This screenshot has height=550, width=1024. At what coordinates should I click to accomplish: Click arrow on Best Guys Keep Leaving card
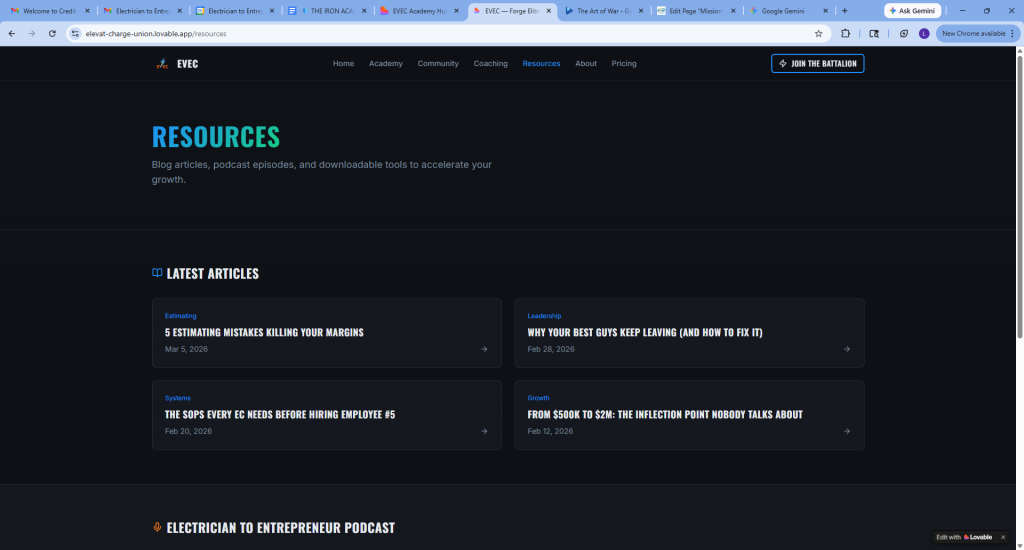[x=847, y=349]
